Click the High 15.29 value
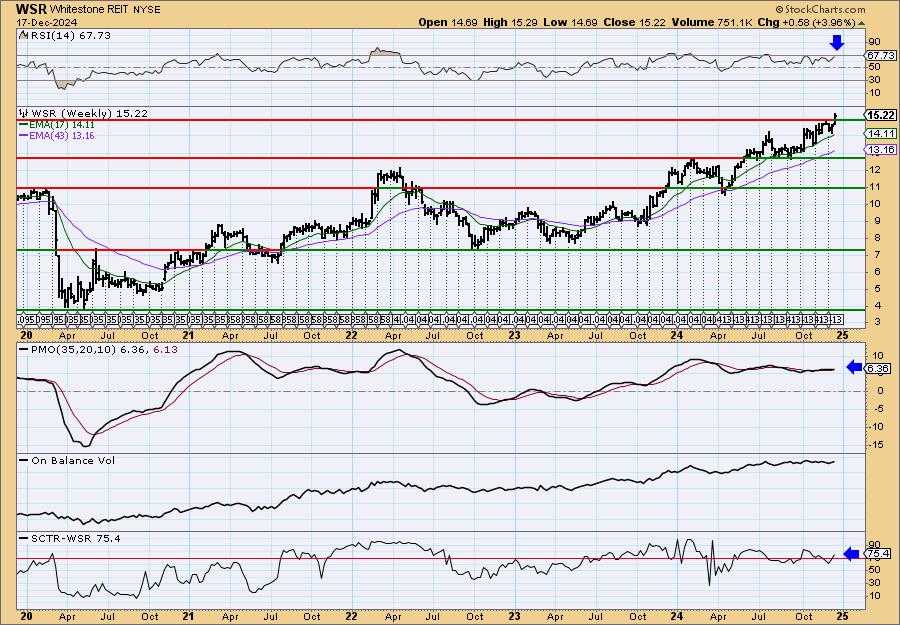 tap(511, 22)
